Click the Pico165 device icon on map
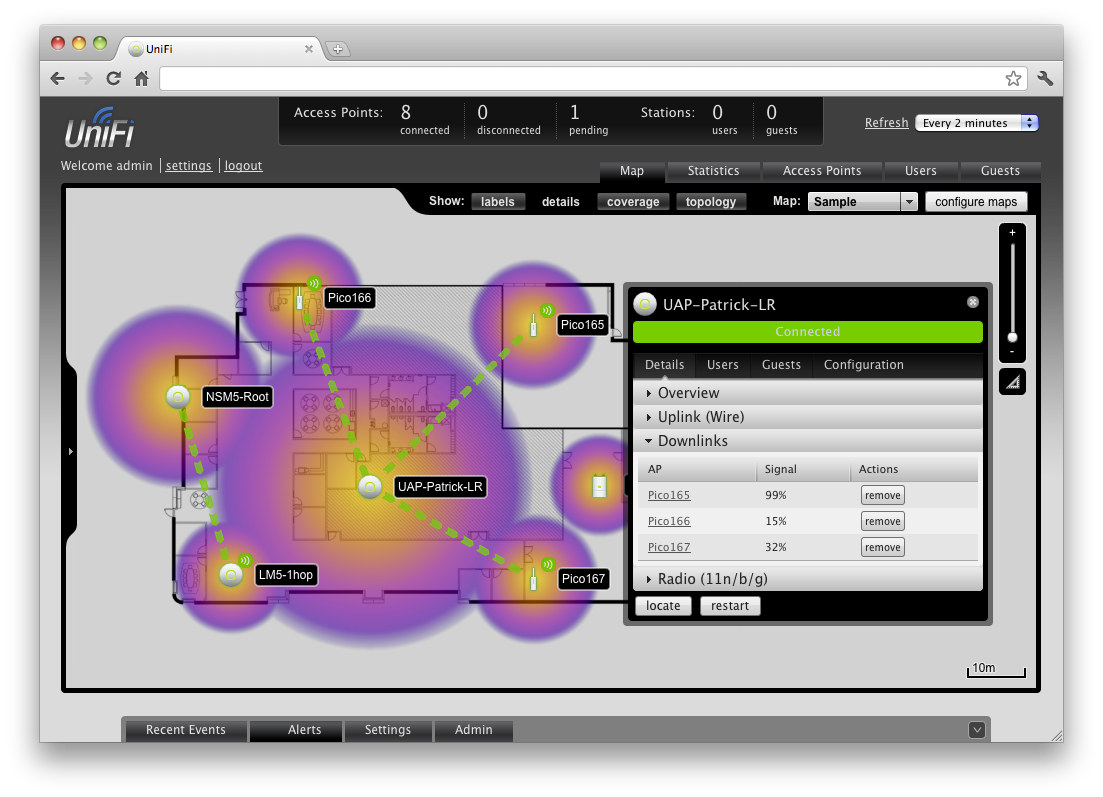This screenshot has width=1103, height=797. (535, 325)
